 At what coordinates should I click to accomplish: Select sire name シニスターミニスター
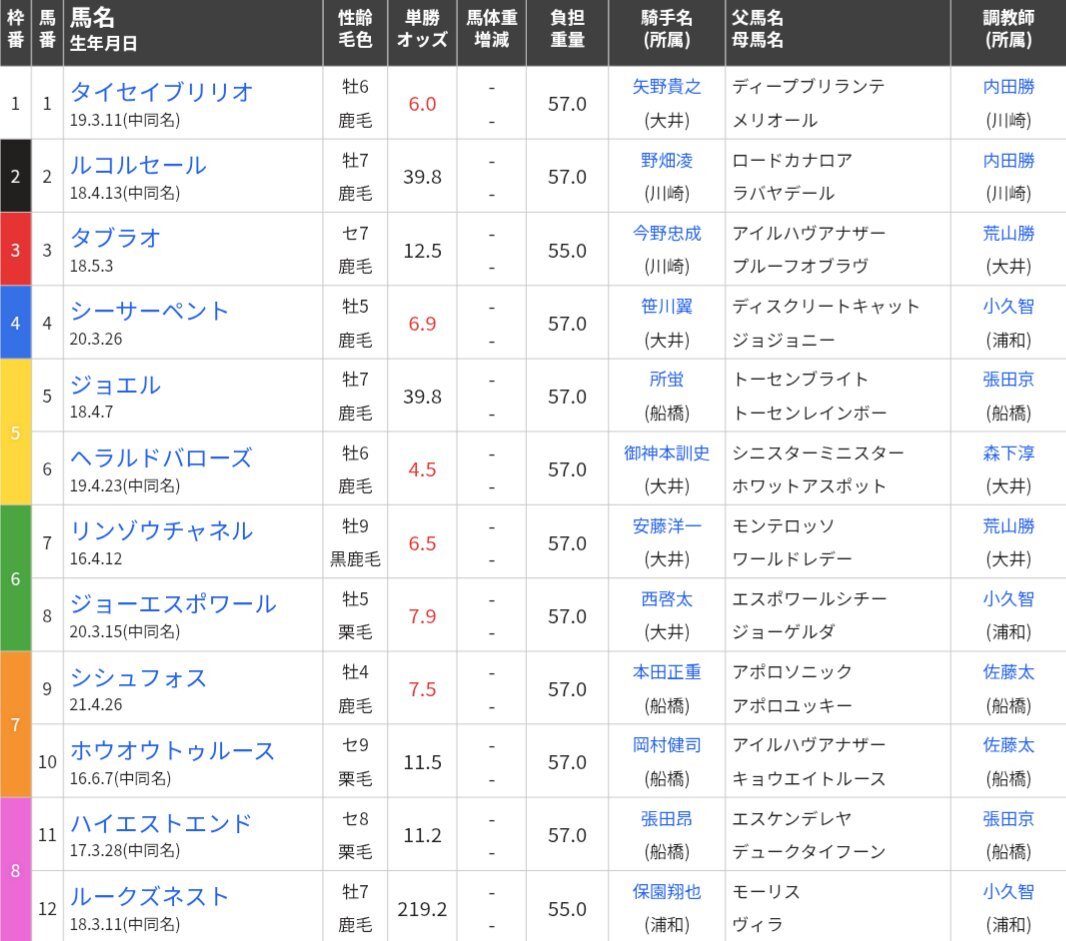click(817, 453)
